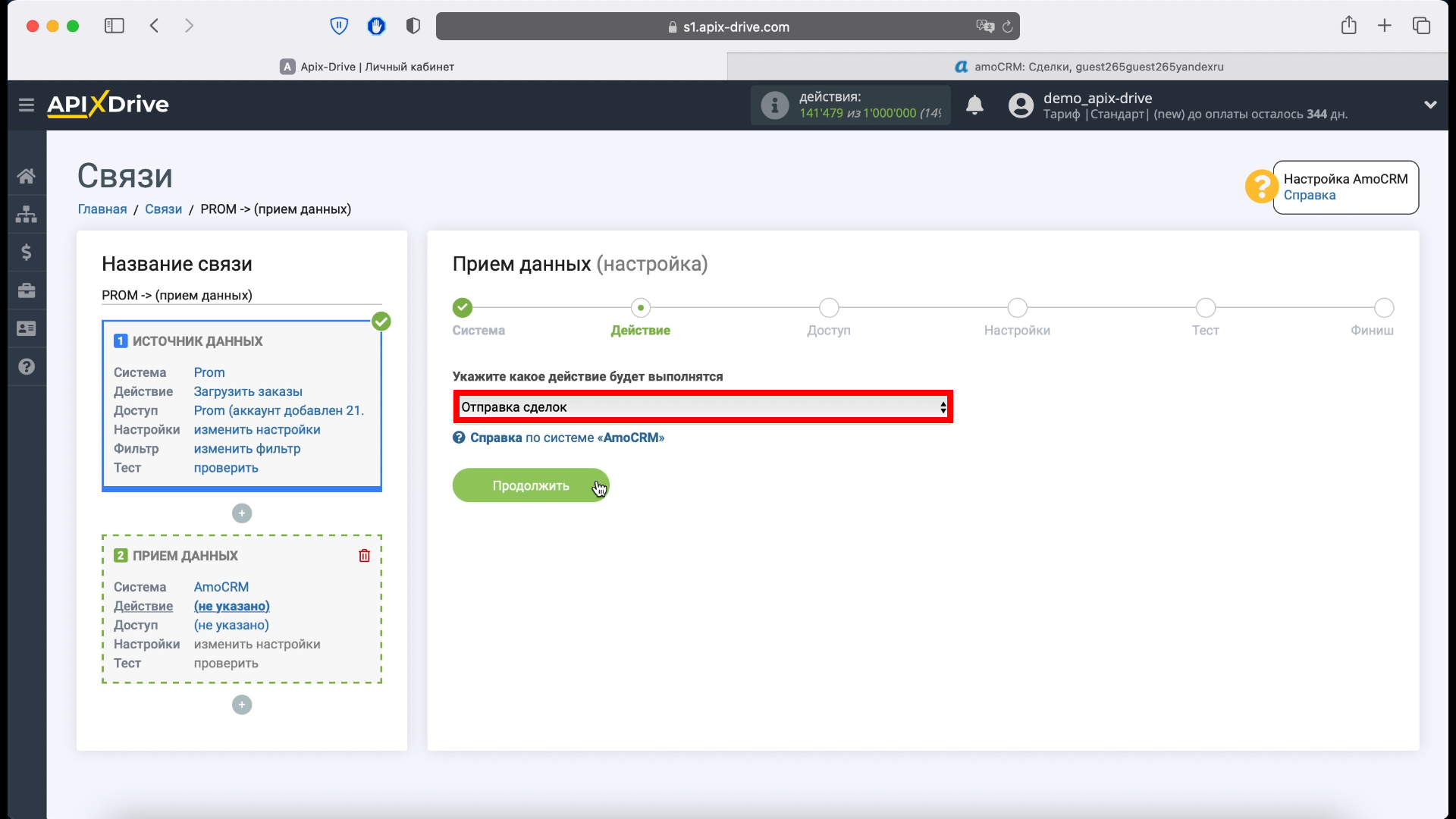Toggle the Safari sidebar button
1456x819 pixels.
pyautogui.click(x=115, y=26)
